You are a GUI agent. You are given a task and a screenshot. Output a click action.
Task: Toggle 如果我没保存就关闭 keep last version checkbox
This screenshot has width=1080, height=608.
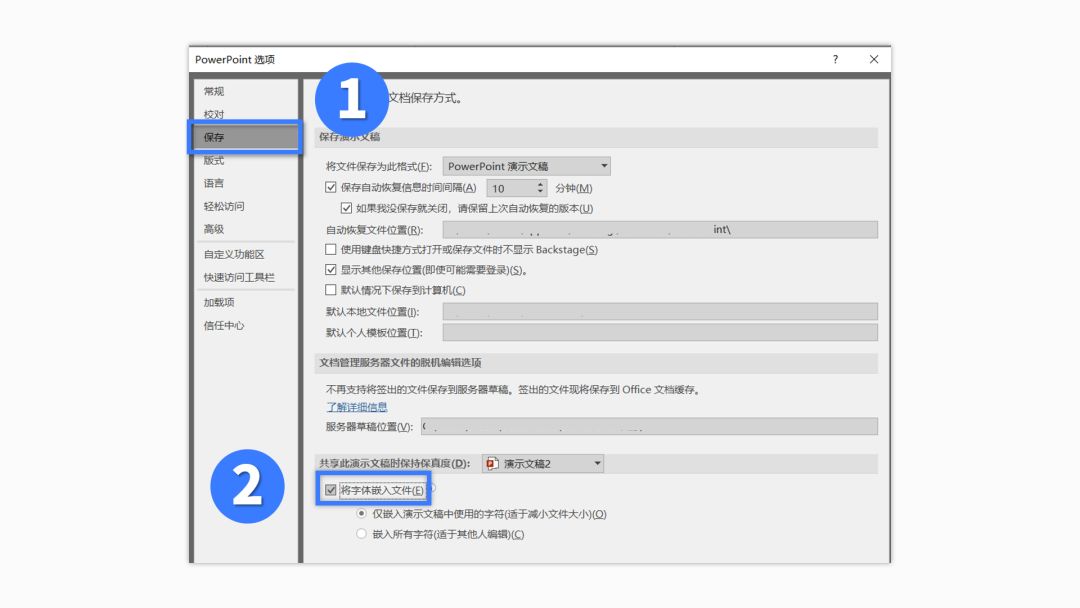coord(346,208)
